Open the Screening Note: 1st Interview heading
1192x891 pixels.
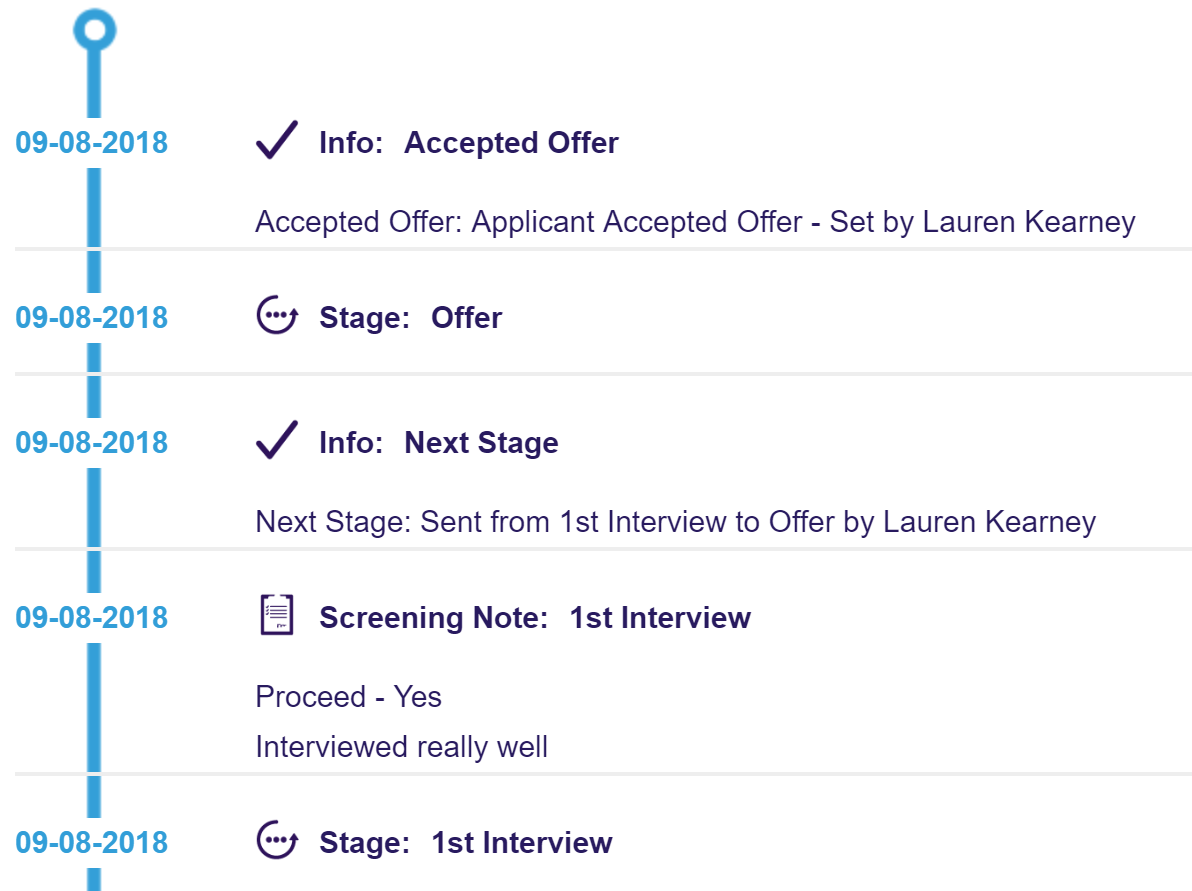[535, 617]
